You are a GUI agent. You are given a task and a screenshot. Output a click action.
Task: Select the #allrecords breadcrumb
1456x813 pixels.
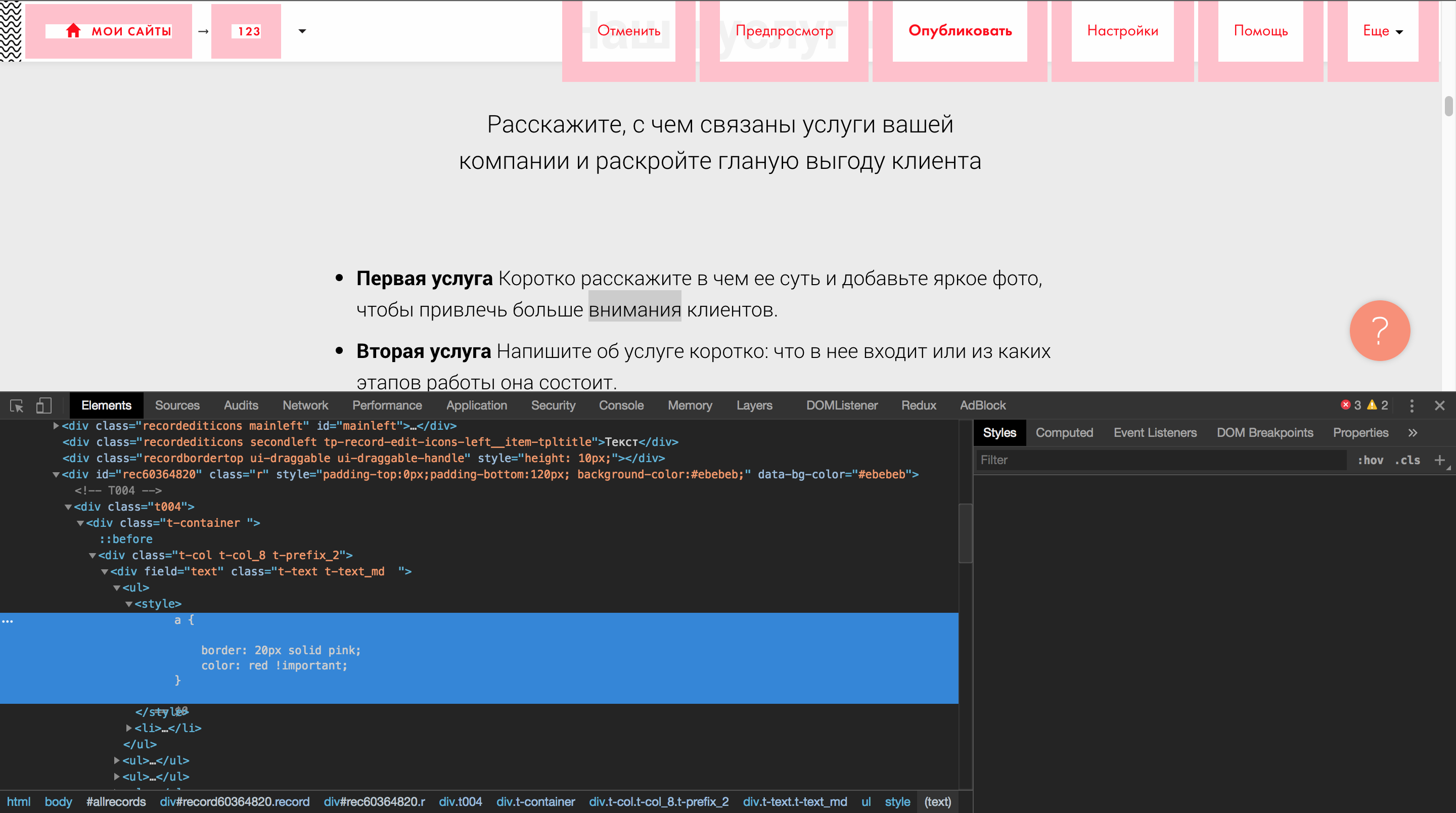pos(116,802)
